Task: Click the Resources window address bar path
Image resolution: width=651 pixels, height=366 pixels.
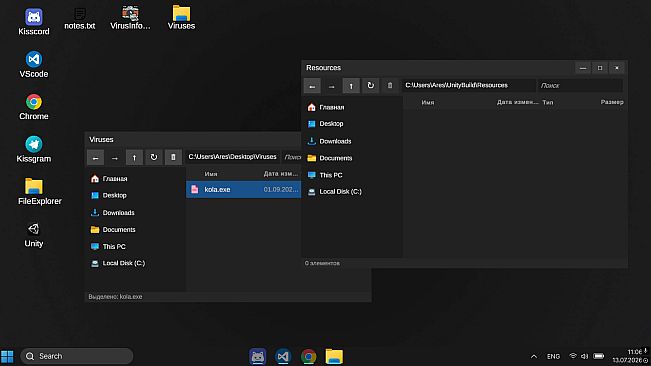Action: click(x=468, y=85)
